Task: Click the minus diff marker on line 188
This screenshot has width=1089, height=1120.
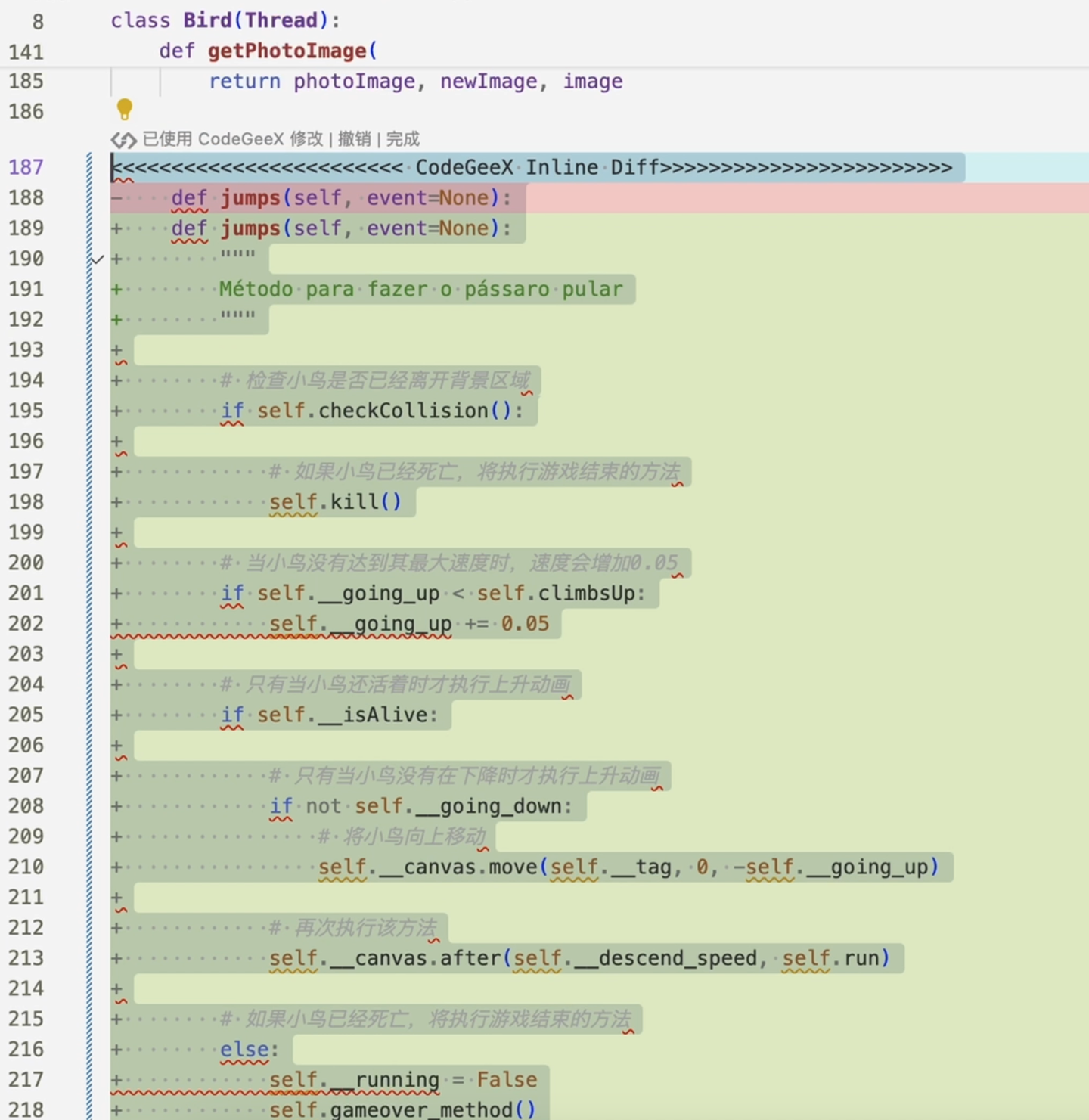Action: point(115,197)
